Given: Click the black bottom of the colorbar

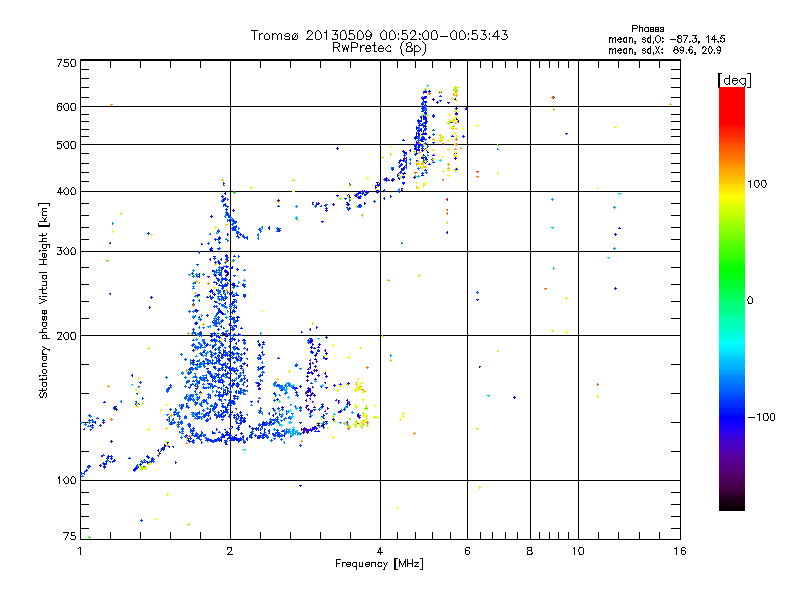Looking at the screenshot, I should click(732, 503).
